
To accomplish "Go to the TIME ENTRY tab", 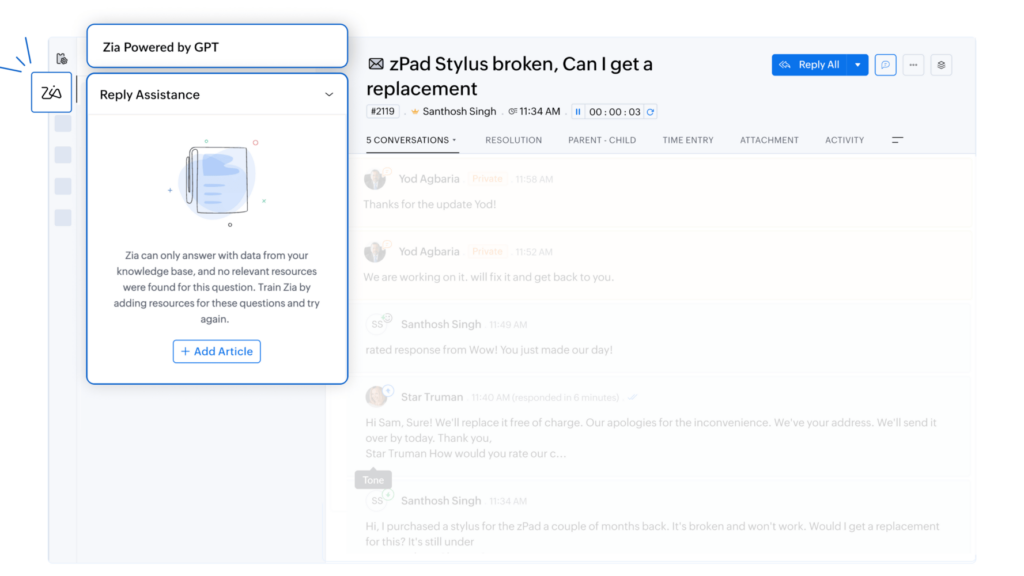I will coord(688,140).
